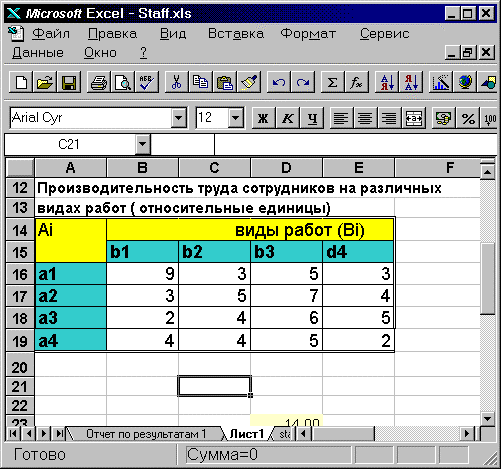Expand the Name Box C21 dropdown
This screenshot has height=469, width=501.
pyautogui.click(x=143, y=144)
